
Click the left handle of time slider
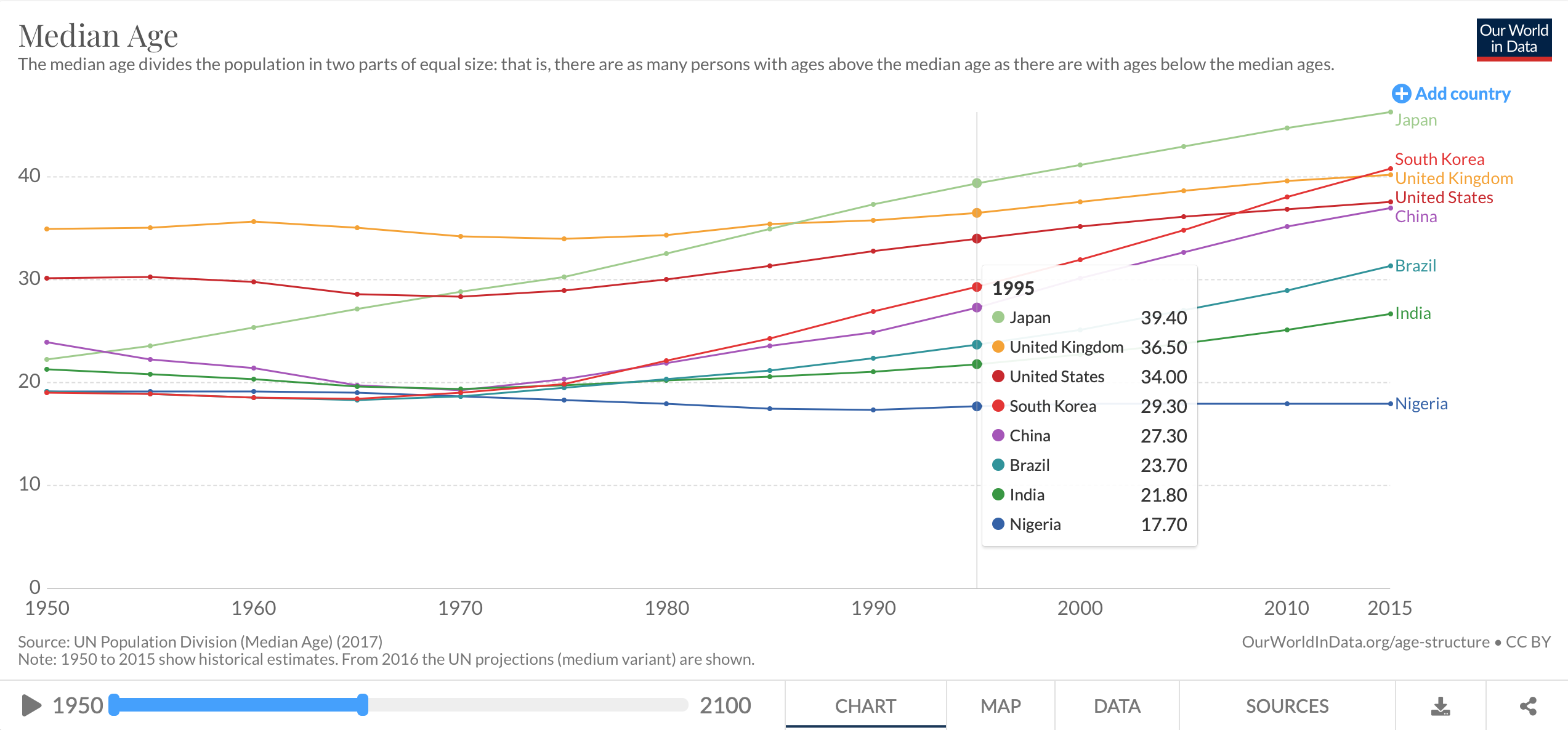114,705
